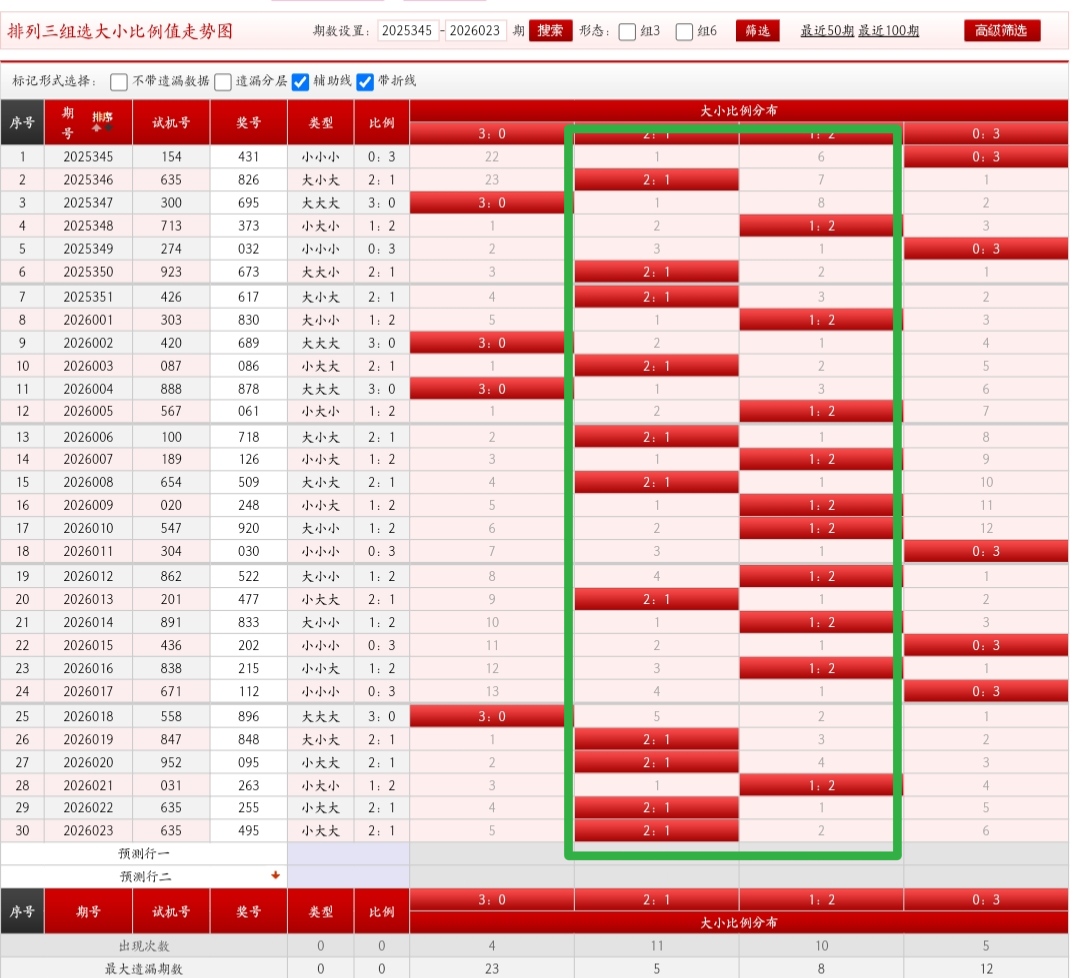Click the 2:1 marker in row 2026023
This screenshot has width=1080, height=978.
pyautogui.click(x=656, y=830)
